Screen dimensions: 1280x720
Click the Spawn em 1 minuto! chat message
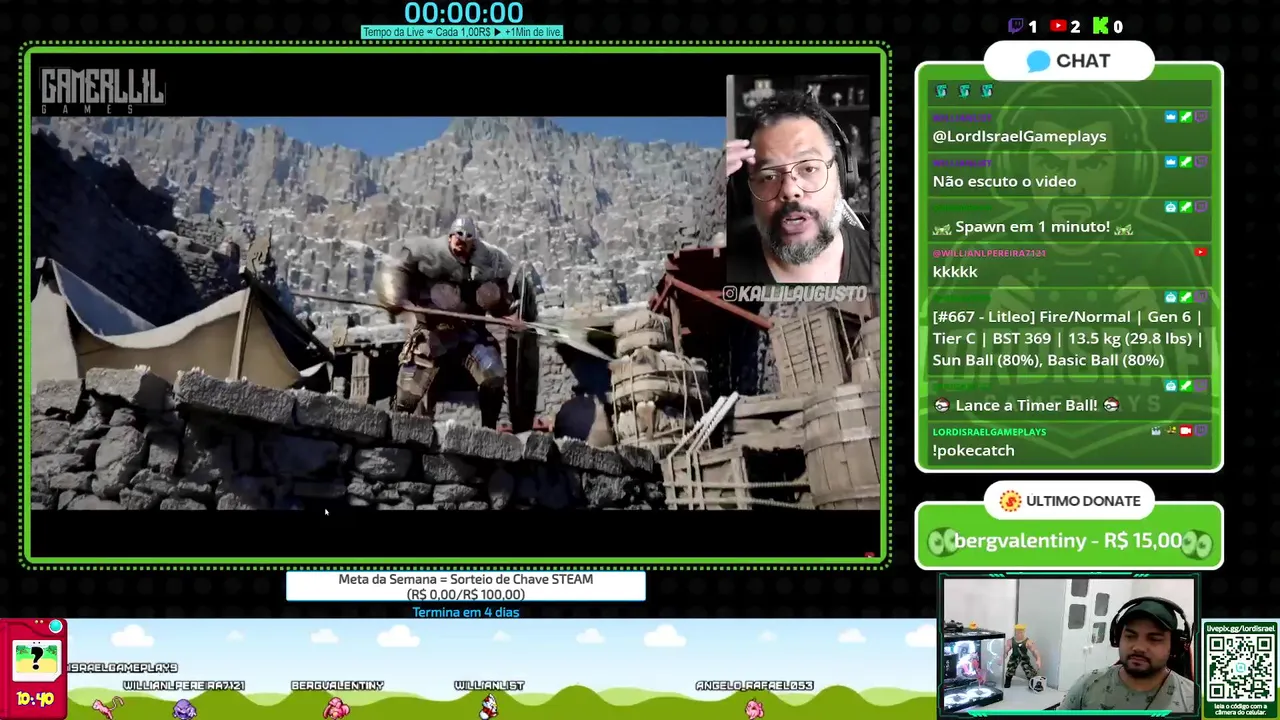tap(1032, 227)
